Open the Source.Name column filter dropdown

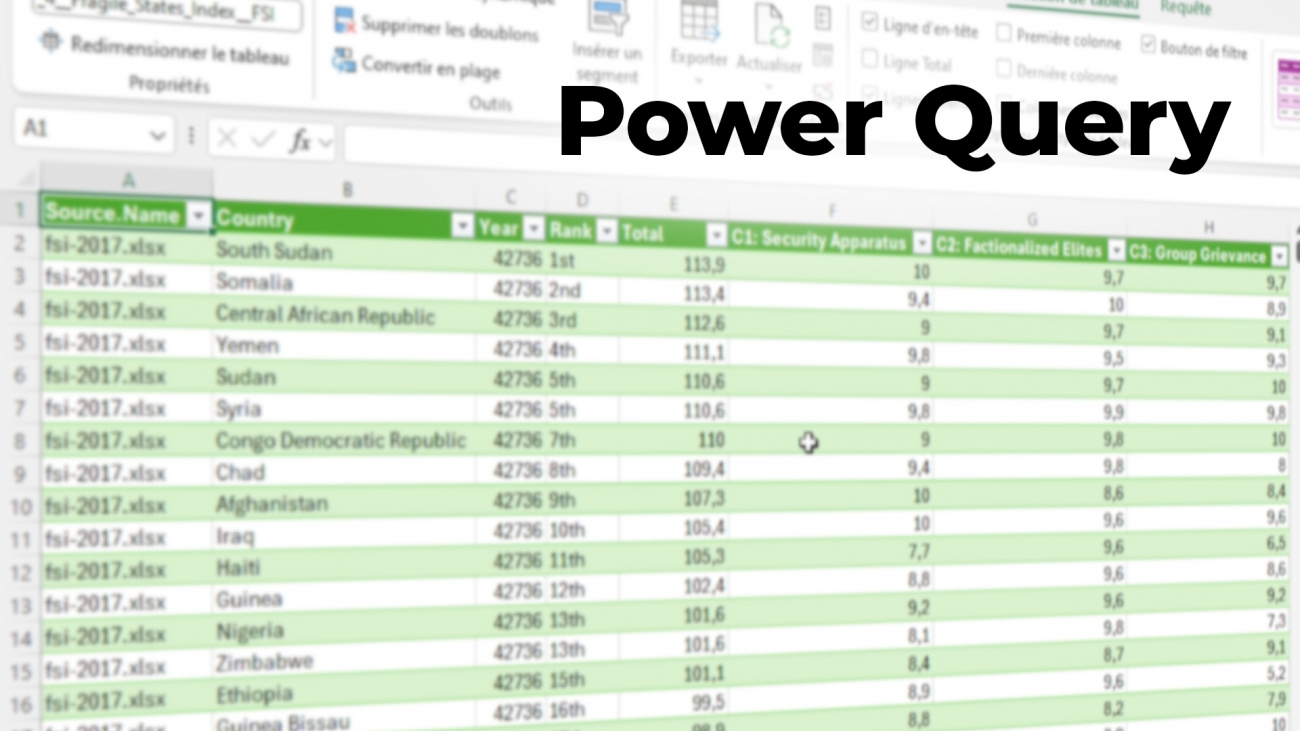[199, 215]
